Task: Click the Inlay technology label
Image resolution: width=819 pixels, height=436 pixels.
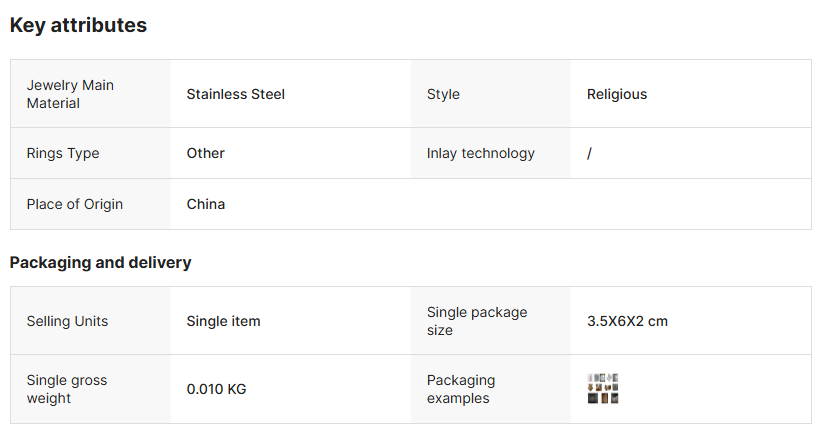Action: pos(481,153)
